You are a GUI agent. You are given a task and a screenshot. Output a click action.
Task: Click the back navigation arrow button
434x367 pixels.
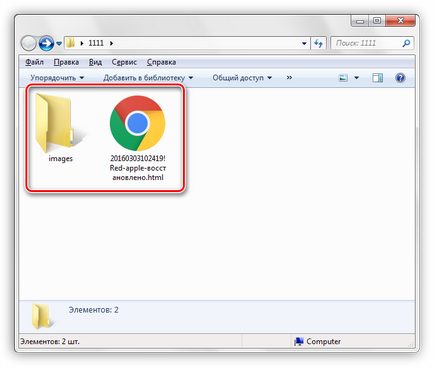(x=29, y=43)
